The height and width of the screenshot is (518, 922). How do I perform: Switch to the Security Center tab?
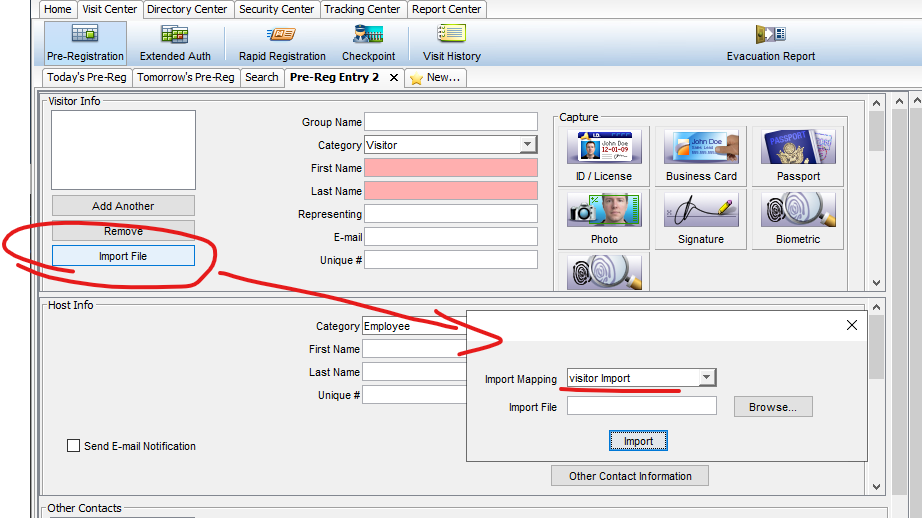tap(277, 9)
